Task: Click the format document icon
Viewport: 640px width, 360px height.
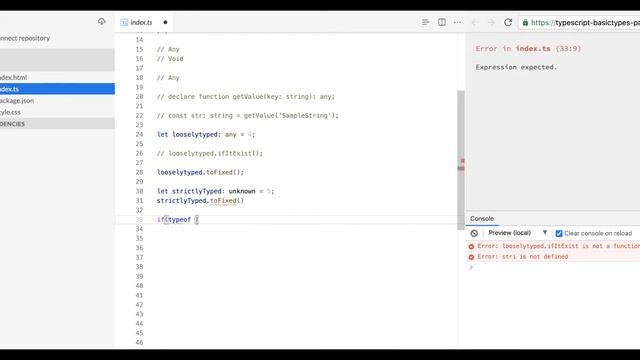Action: tap(425, 22)
